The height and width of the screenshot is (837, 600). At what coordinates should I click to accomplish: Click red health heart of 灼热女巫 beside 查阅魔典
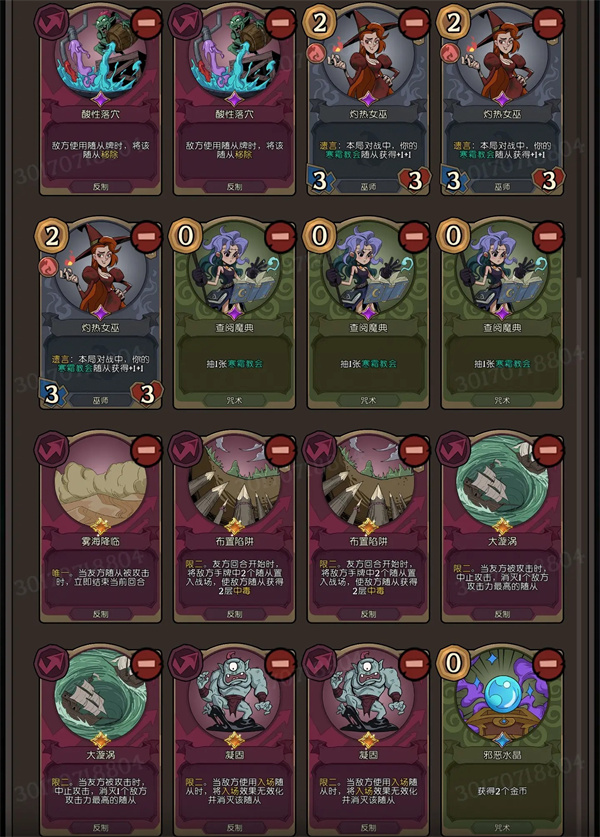tap(148, 394)
